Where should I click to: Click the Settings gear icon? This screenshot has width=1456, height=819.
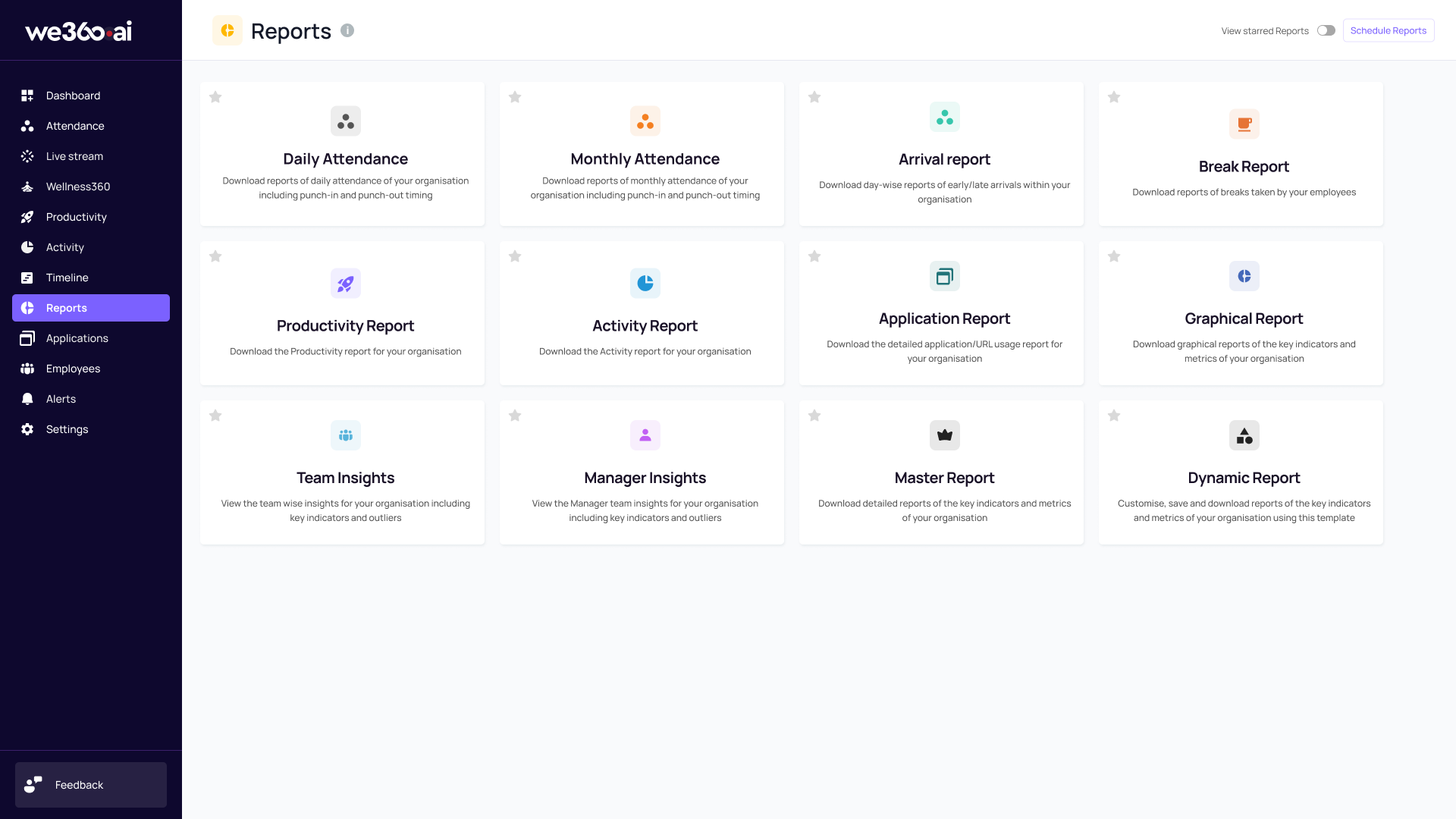(x=27, y=429)
